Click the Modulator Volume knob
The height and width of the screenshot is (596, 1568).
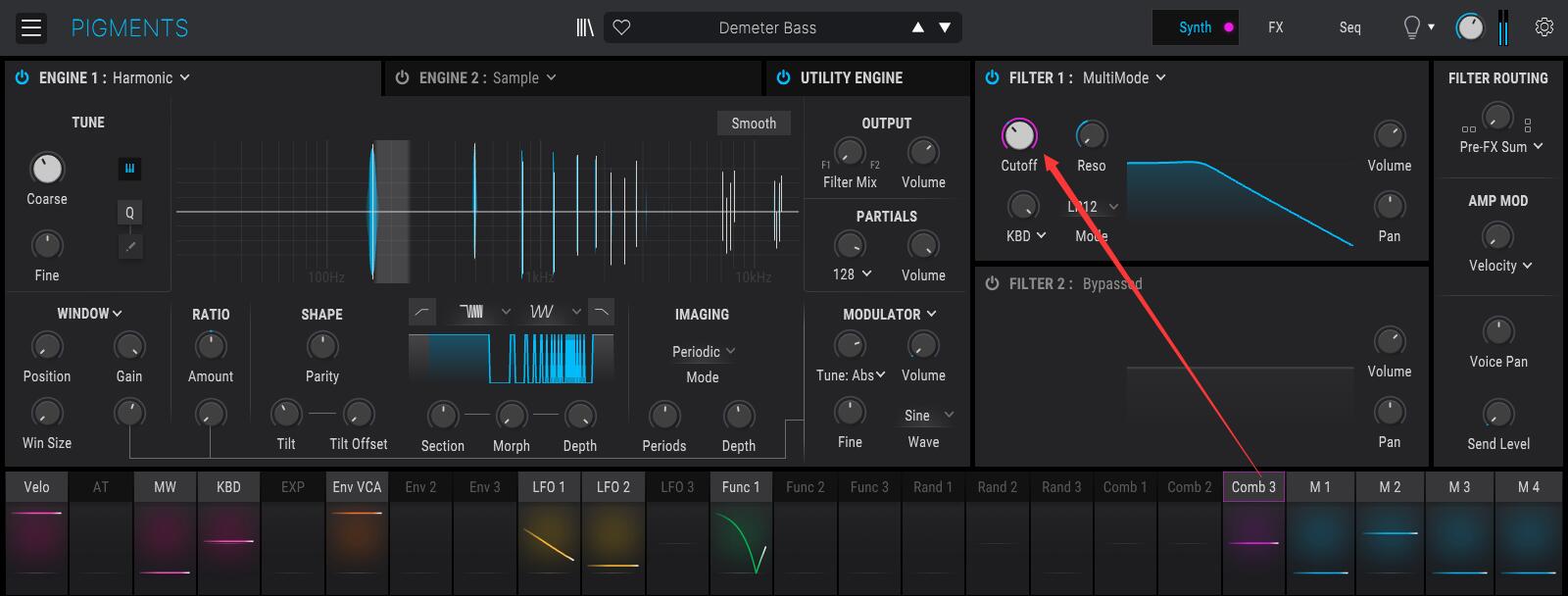[923, 345]
